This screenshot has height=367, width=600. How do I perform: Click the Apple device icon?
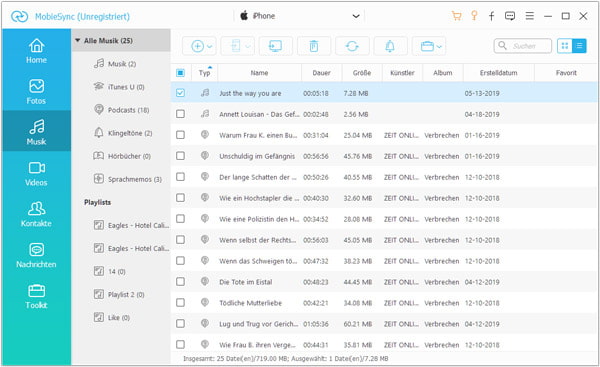[244, 16]
